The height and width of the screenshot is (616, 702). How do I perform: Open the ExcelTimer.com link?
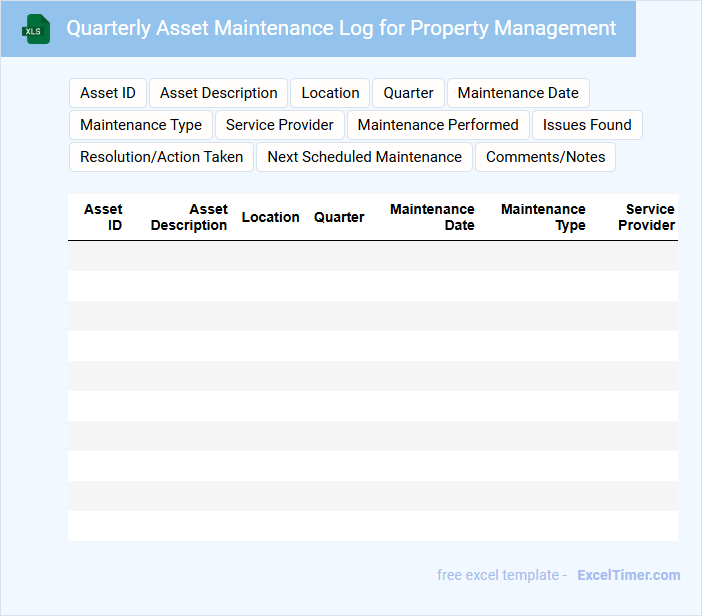(x=628, y=575)
